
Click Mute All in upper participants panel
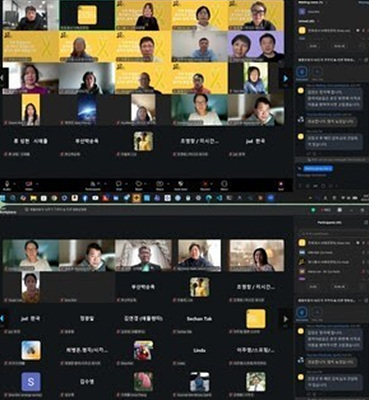(x=339, y=46)
